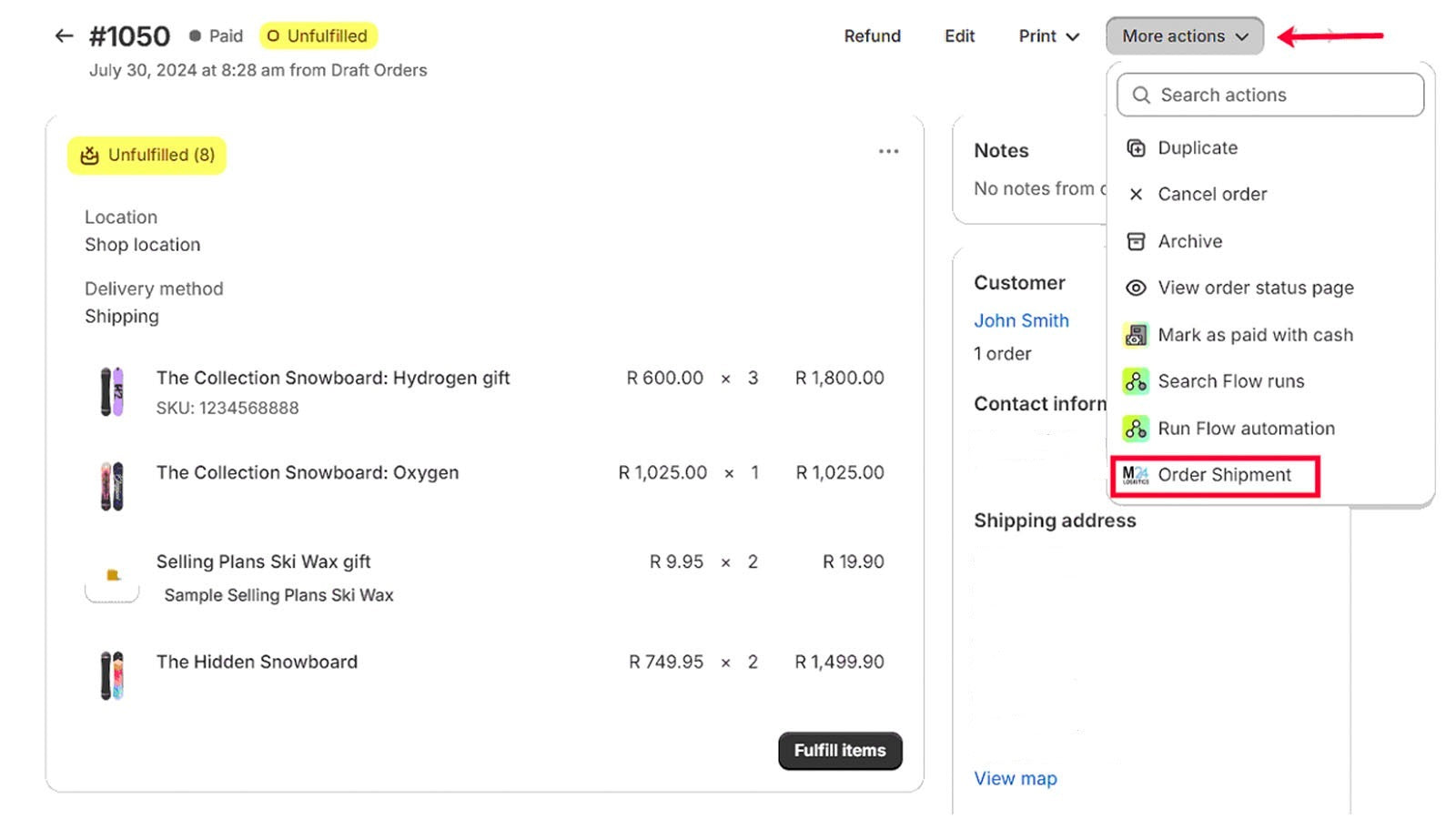
Task: Open the three-dot menu on fulfillment card
Action: point(889,151)
